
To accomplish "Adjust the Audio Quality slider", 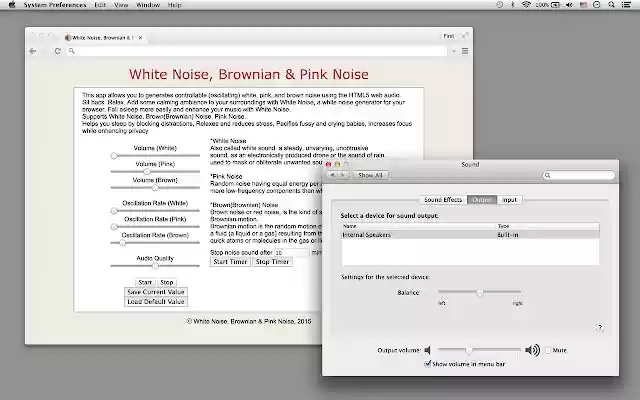I will coord(155,266).
